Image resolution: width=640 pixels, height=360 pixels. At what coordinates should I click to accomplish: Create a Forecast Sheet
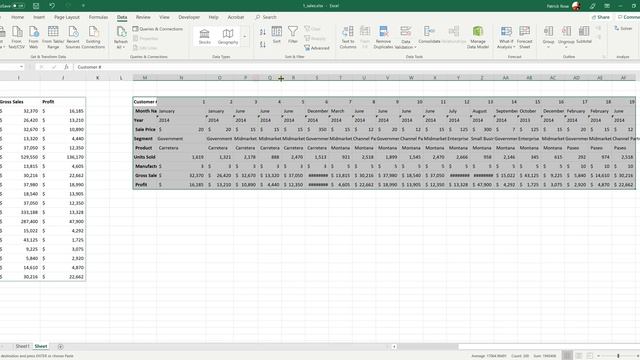524,37
